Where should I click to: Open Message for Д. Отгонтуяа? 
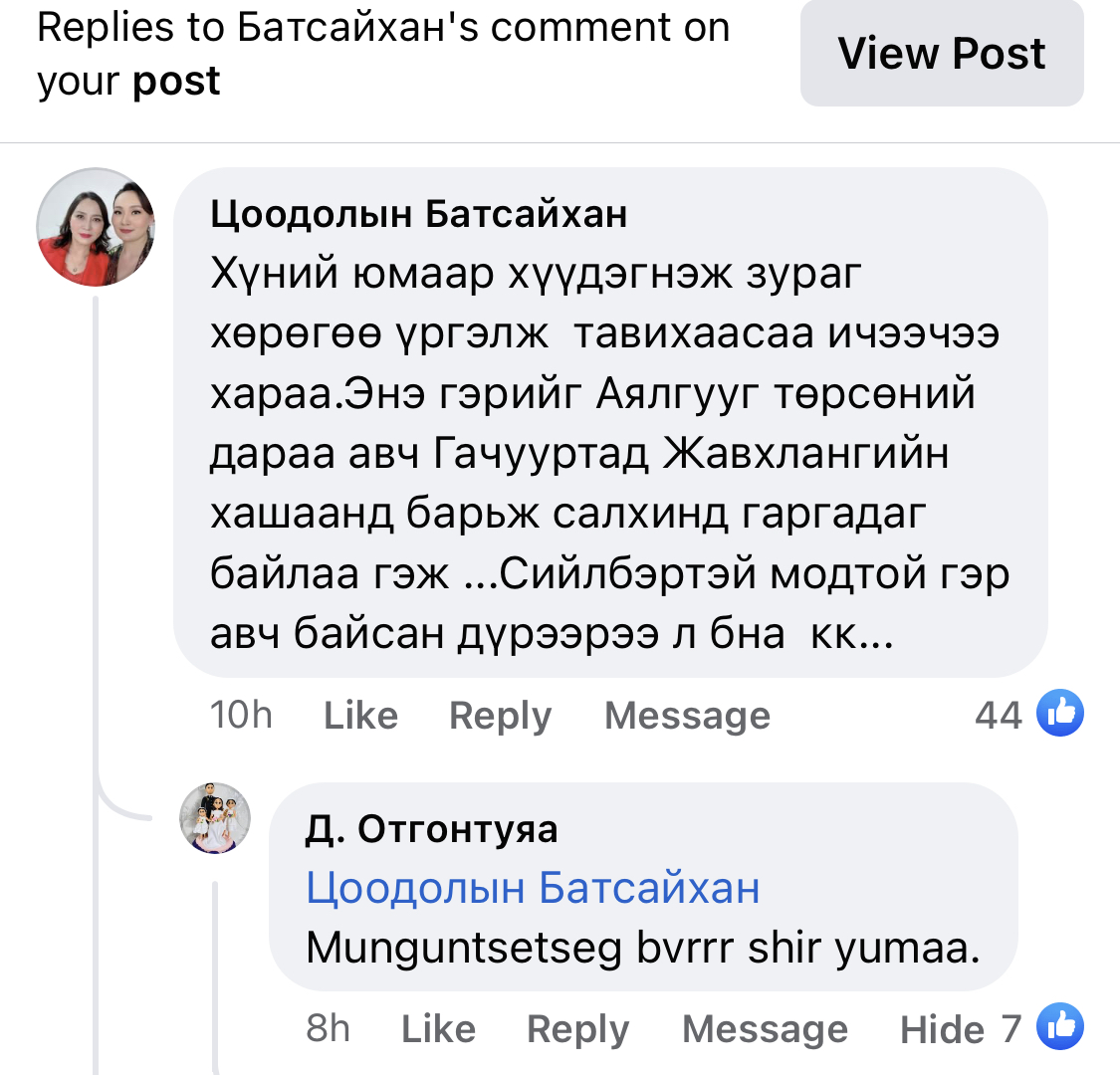tap(764, 1028)
